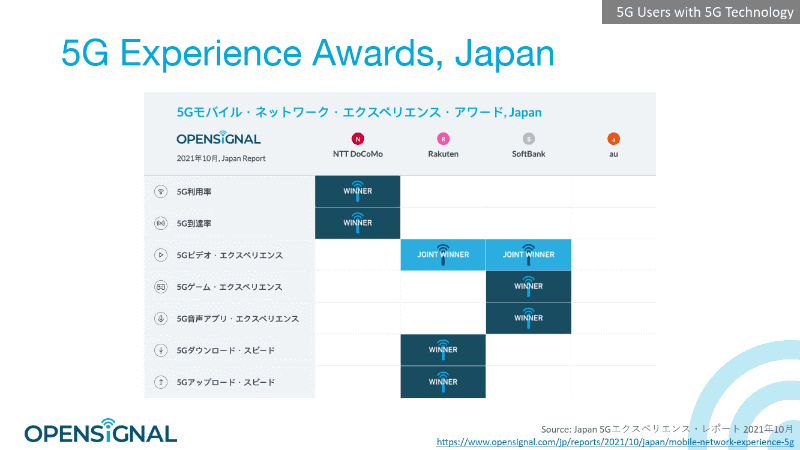800x450 pixels.
Task: Click the 'au' column label
Action: [x=613, y=154]
